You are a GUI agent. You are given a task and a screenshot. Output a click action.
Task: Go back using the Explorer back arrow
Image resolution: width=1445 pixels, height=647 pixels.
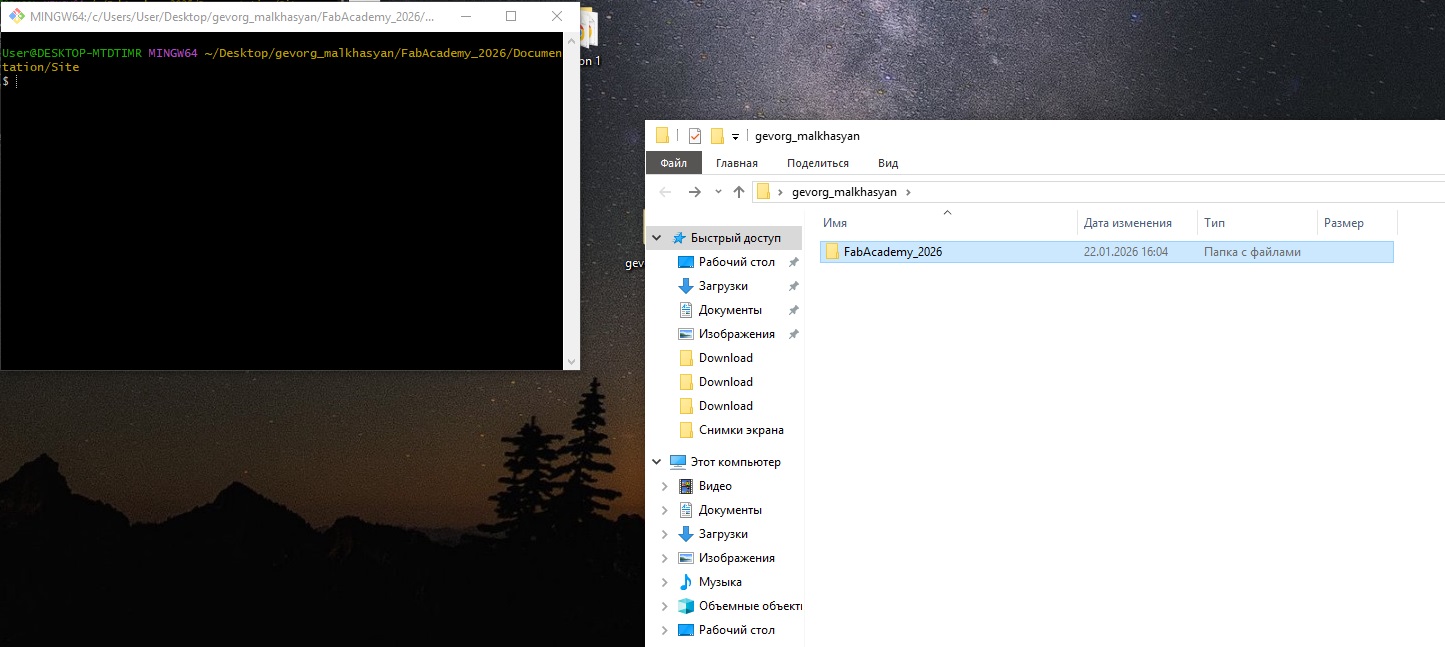(666, 192)
